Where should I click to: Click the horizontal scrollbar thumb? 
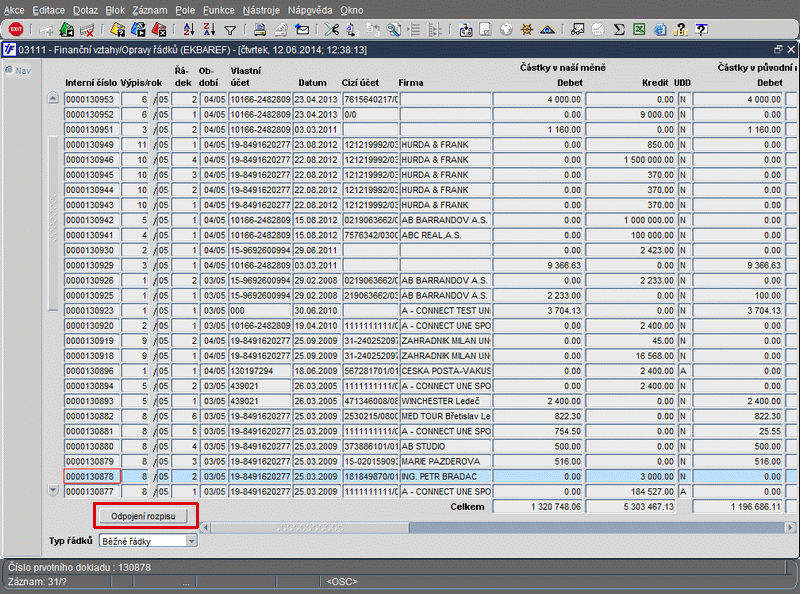(x=310, y=527)
